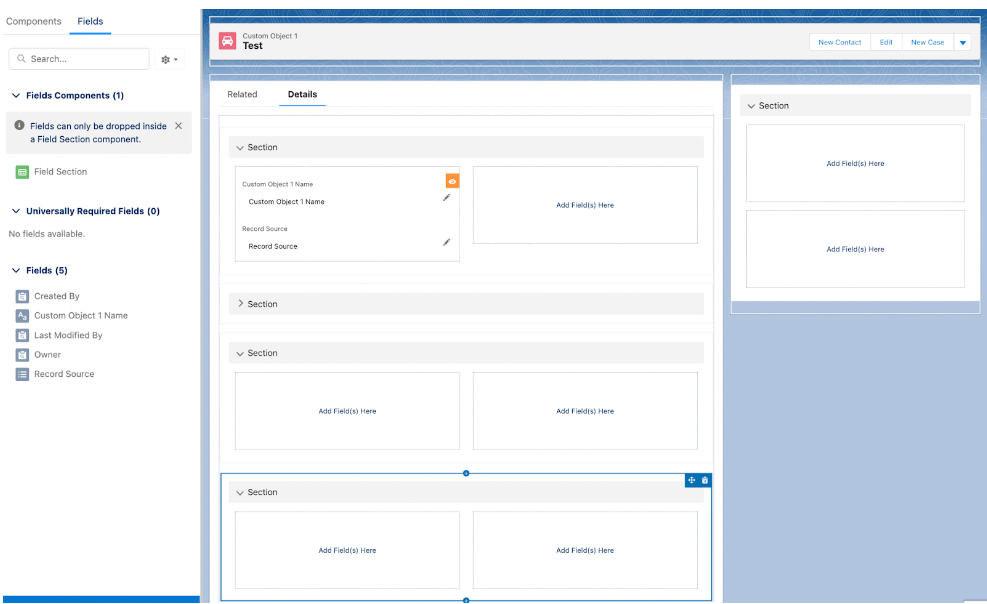Collapse the Section in right sidebar region
987x604 pixels.
[751, 106]
